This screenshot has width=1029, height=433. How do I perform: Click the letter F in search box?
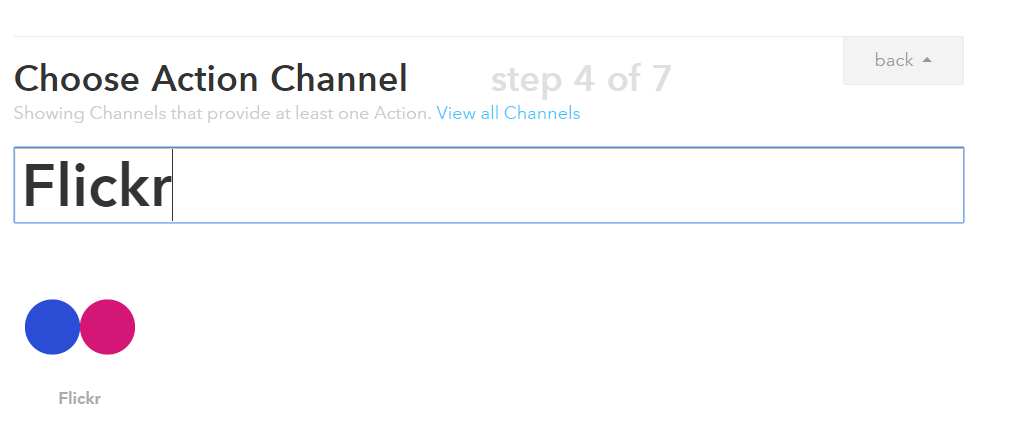click(39, 186)
